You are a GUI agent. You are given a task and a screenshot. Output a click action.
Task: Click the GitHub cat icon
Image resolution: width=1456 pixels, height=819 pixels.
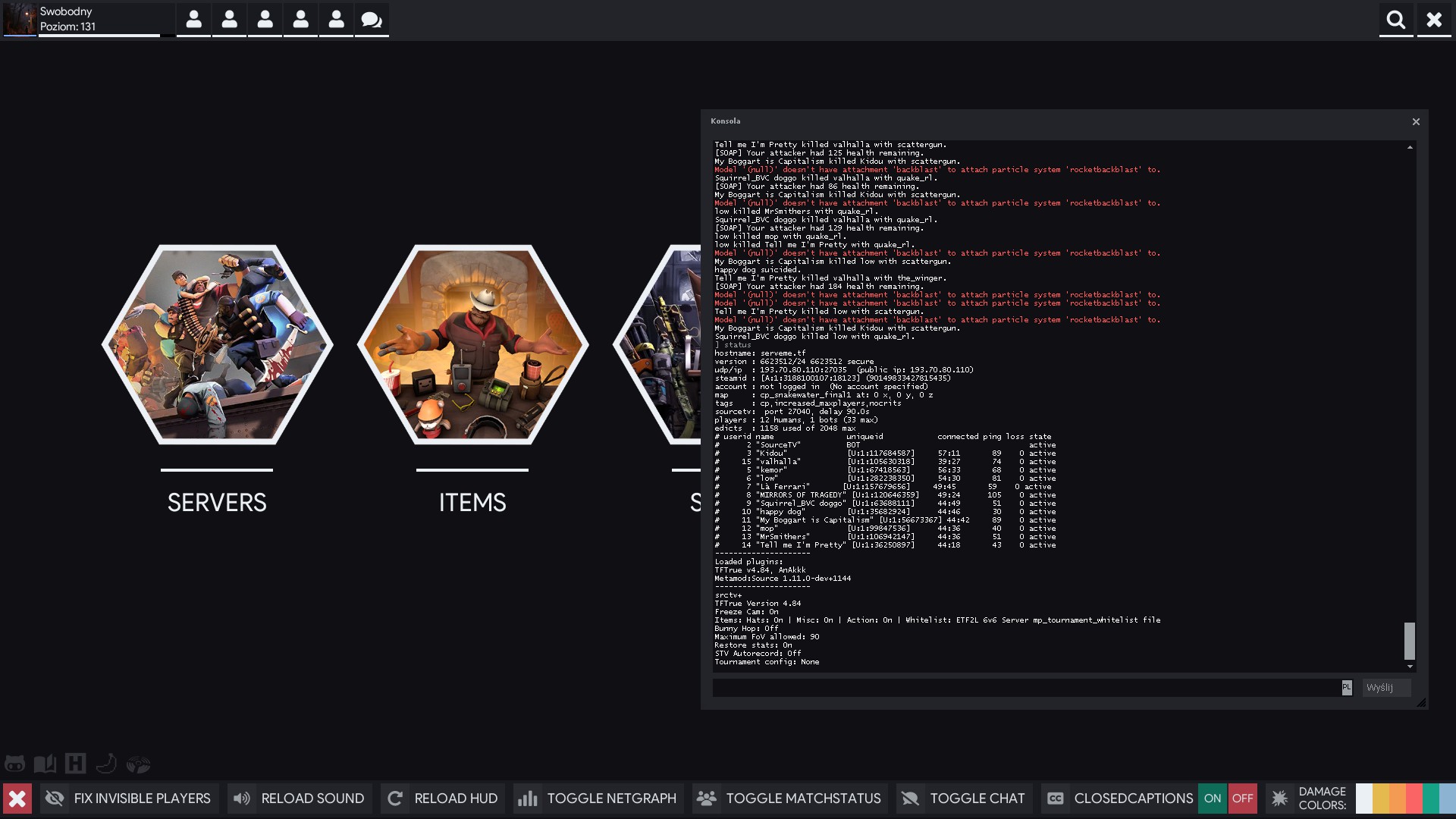14,764
